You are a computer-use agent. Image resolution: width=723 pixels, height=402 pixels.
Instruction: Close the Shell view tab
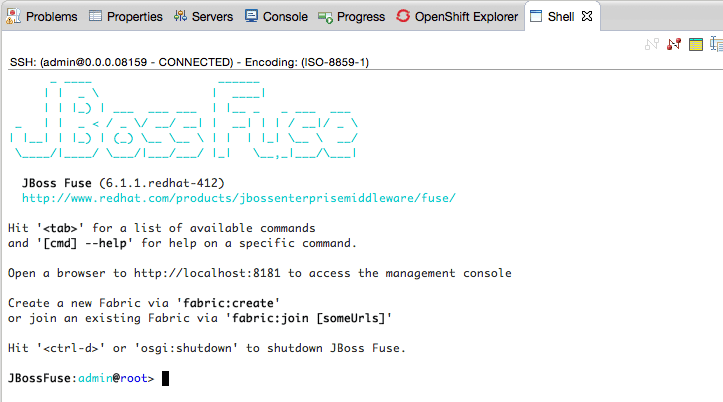(587, 16)
